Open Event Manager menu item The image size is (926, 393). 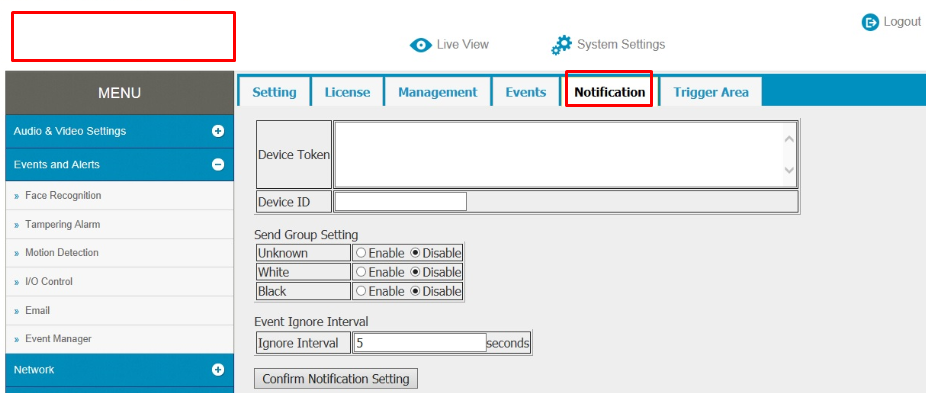pos(58,339)
